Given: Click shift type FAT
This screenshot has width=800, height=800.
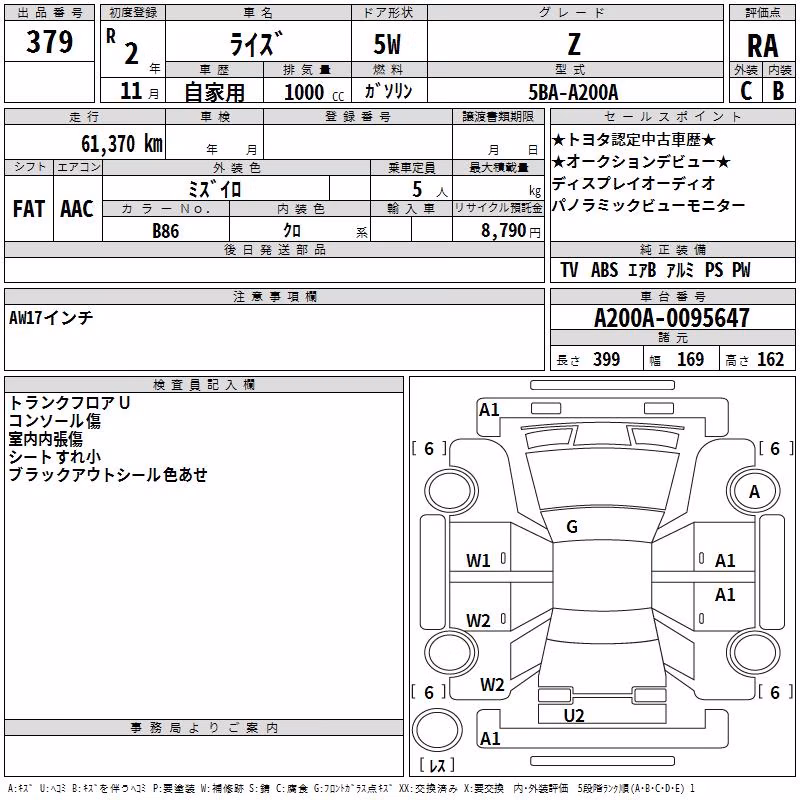Looking at the screenshot, I should 29,209.
